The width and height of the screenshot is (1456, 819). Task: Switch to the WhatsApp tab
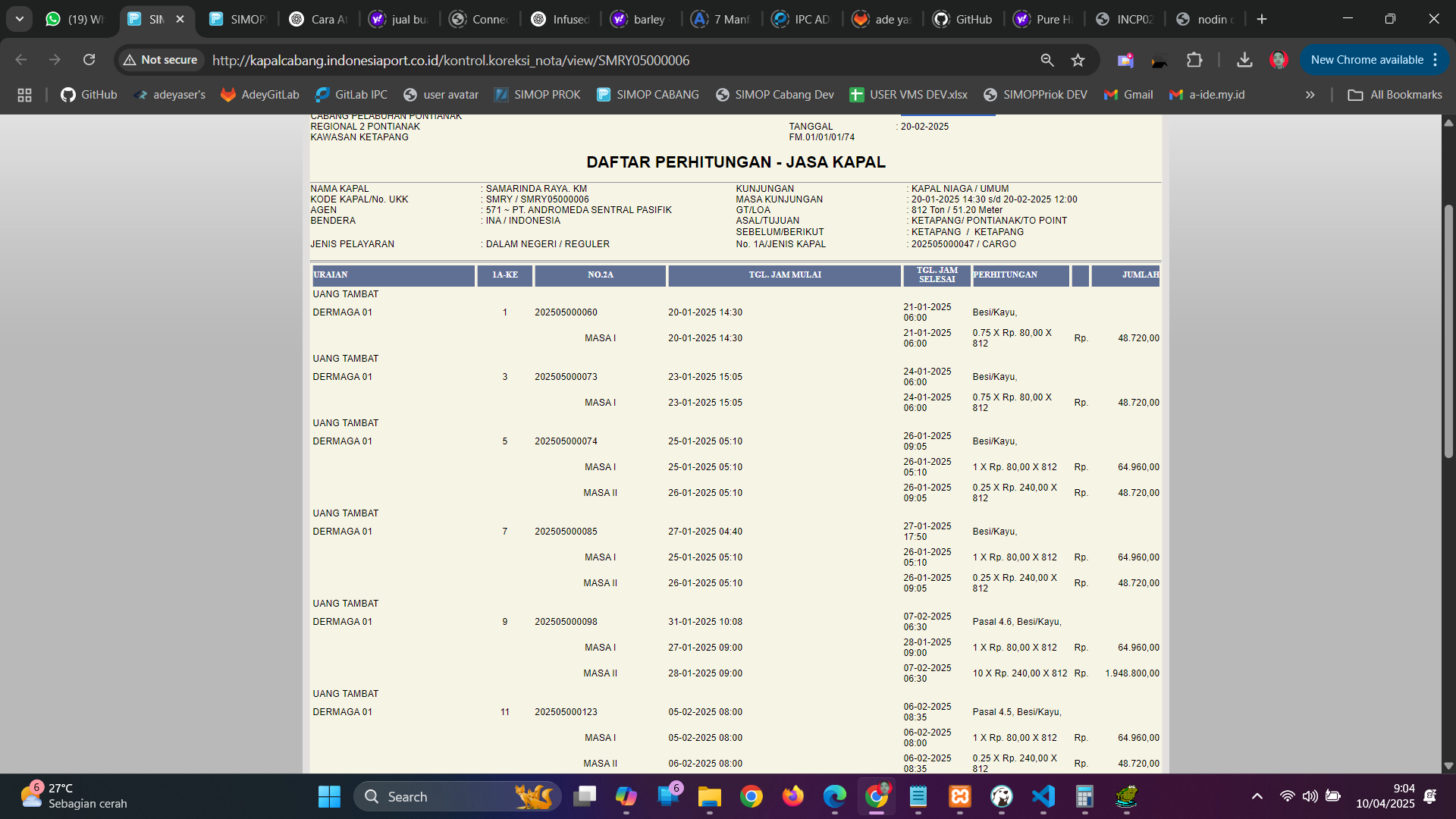coord(76,19)
